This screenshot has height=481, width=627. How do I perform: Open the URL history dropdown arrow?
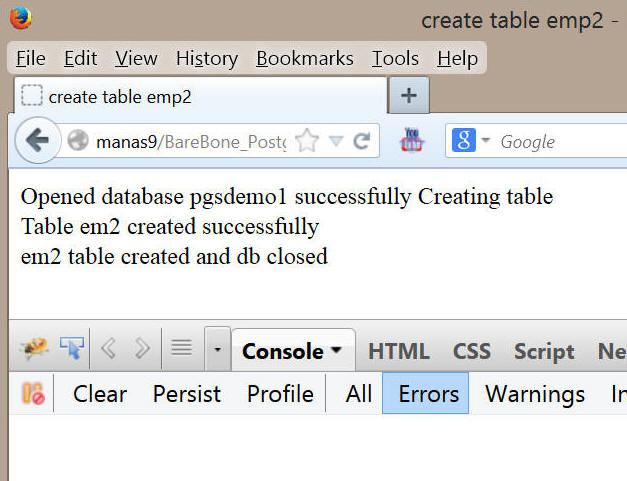336,141
